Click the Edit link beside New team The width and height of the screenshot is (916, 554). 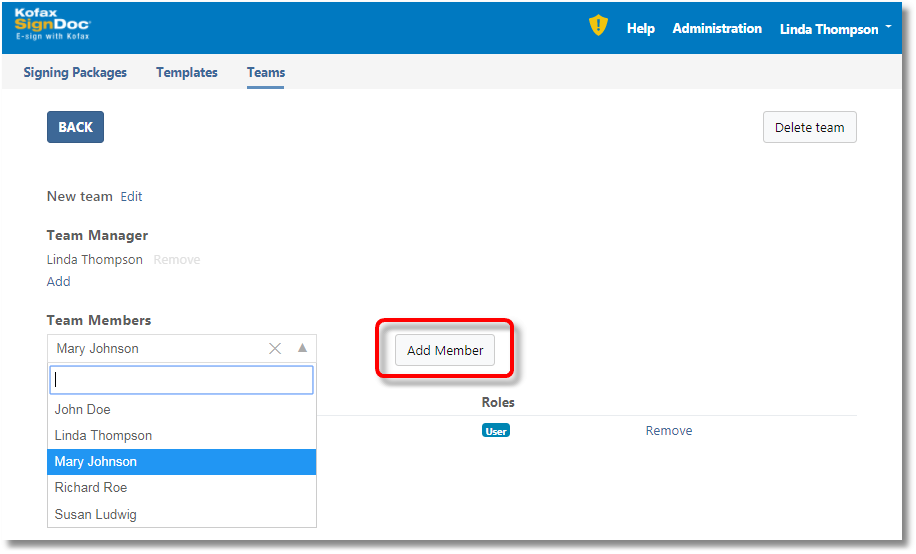(131, 197)
